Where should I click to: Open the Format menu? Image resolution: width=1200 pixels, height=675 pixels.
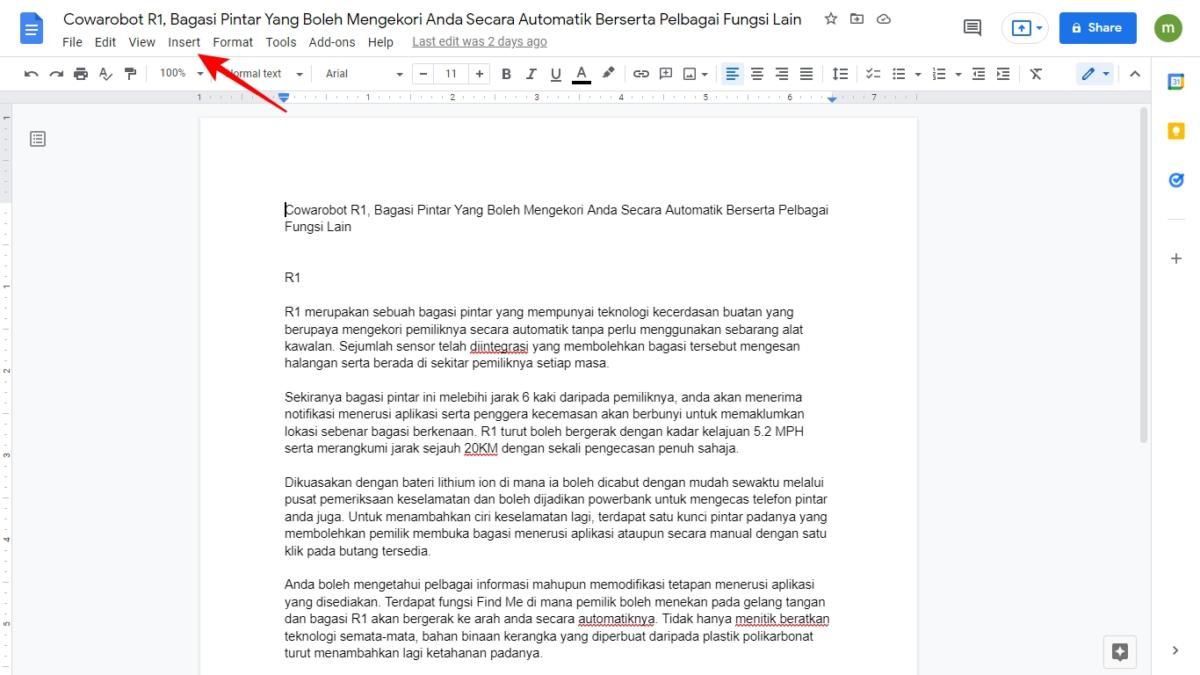click(x=233, y=42)
